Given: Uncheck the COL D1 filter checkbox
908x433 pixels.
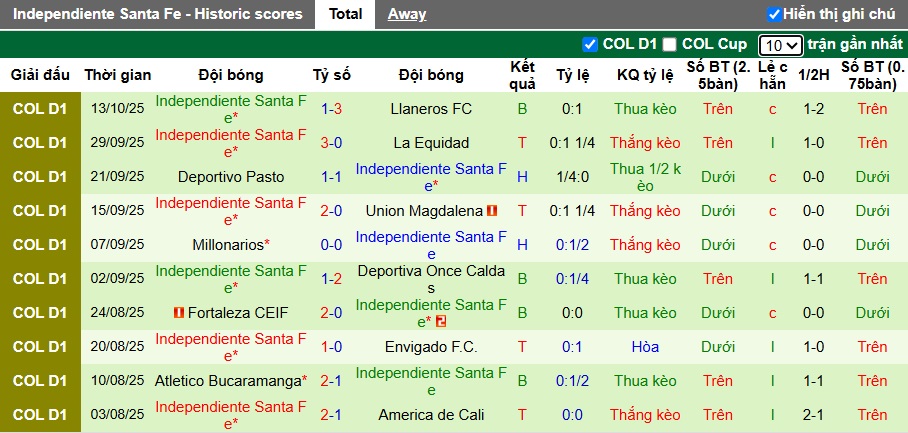Looking at the screenshot, I should pyautogui.click(x=590, y=44).
